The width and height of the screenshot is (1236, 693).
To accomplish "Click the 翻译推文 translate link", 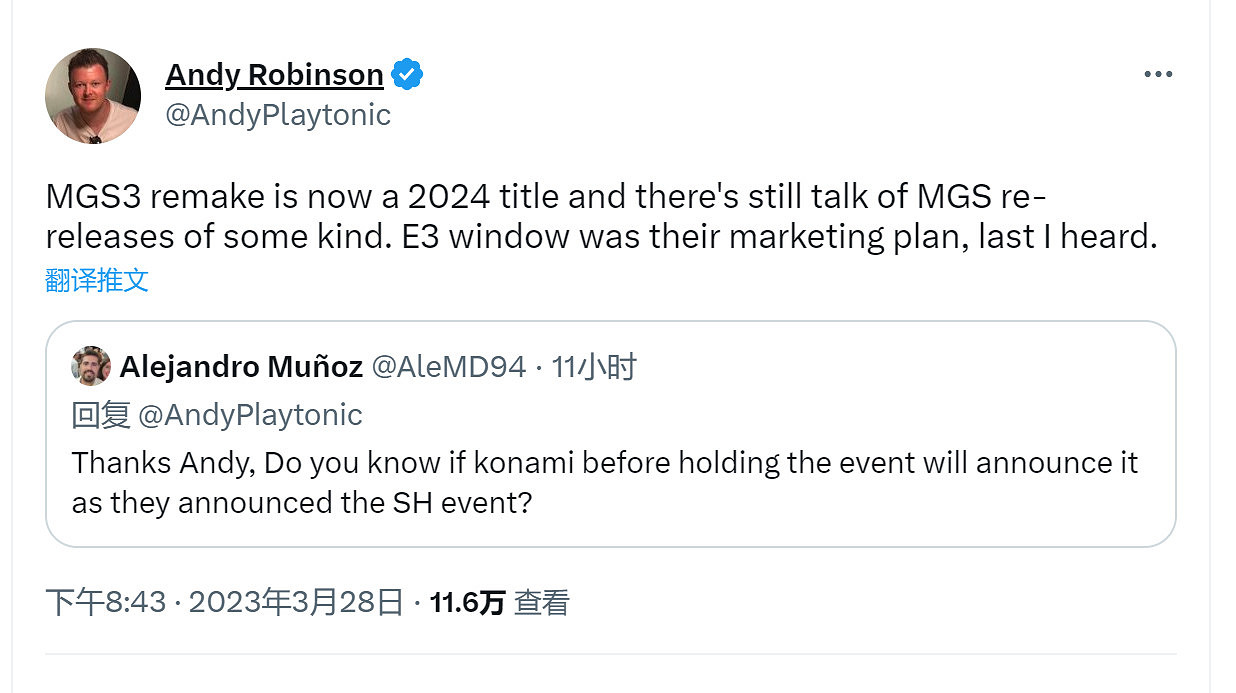I will coord(97,280).
